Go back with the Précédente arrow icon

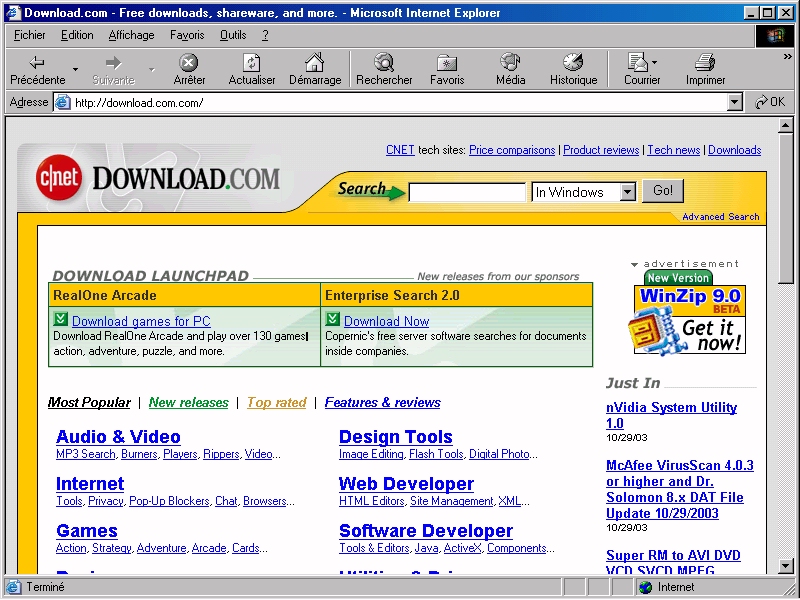(37, 63)
